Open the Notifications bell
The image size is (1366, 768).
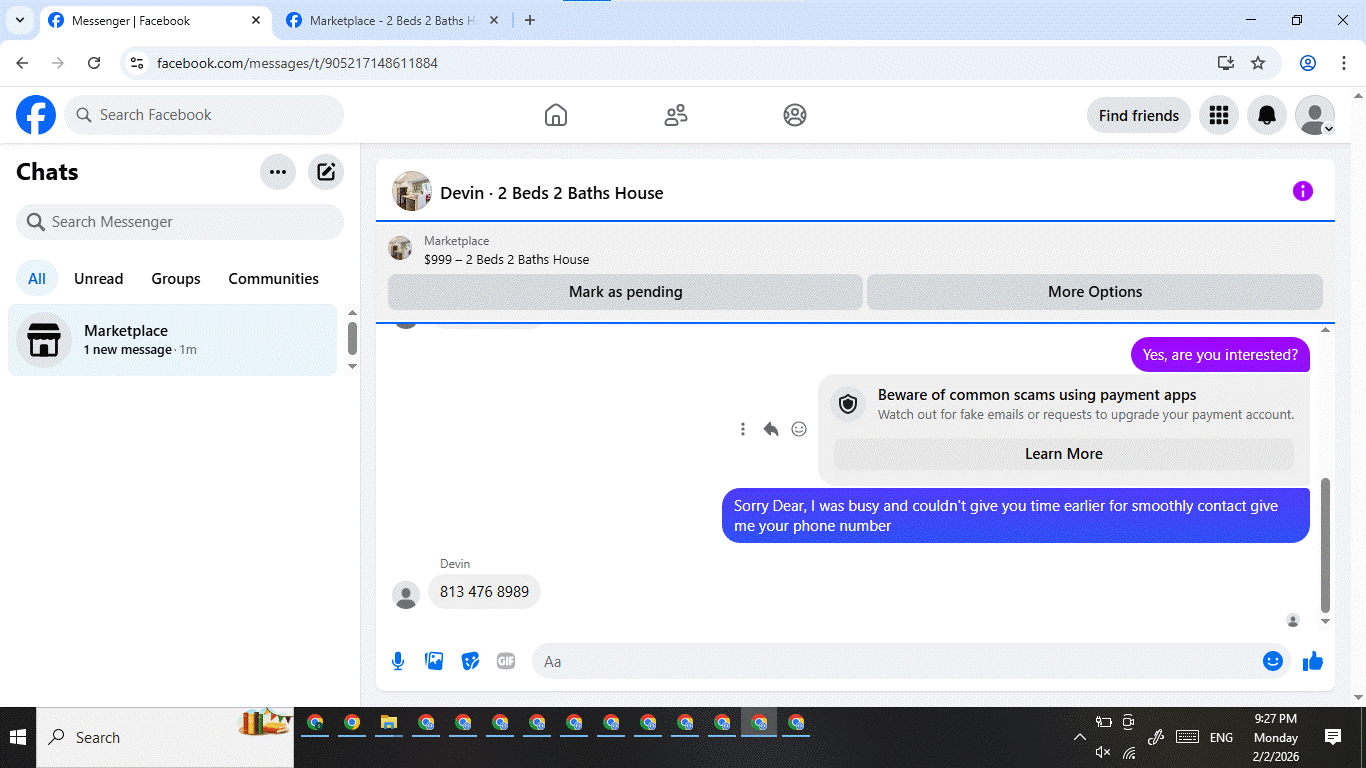[x=1267, y=115]
